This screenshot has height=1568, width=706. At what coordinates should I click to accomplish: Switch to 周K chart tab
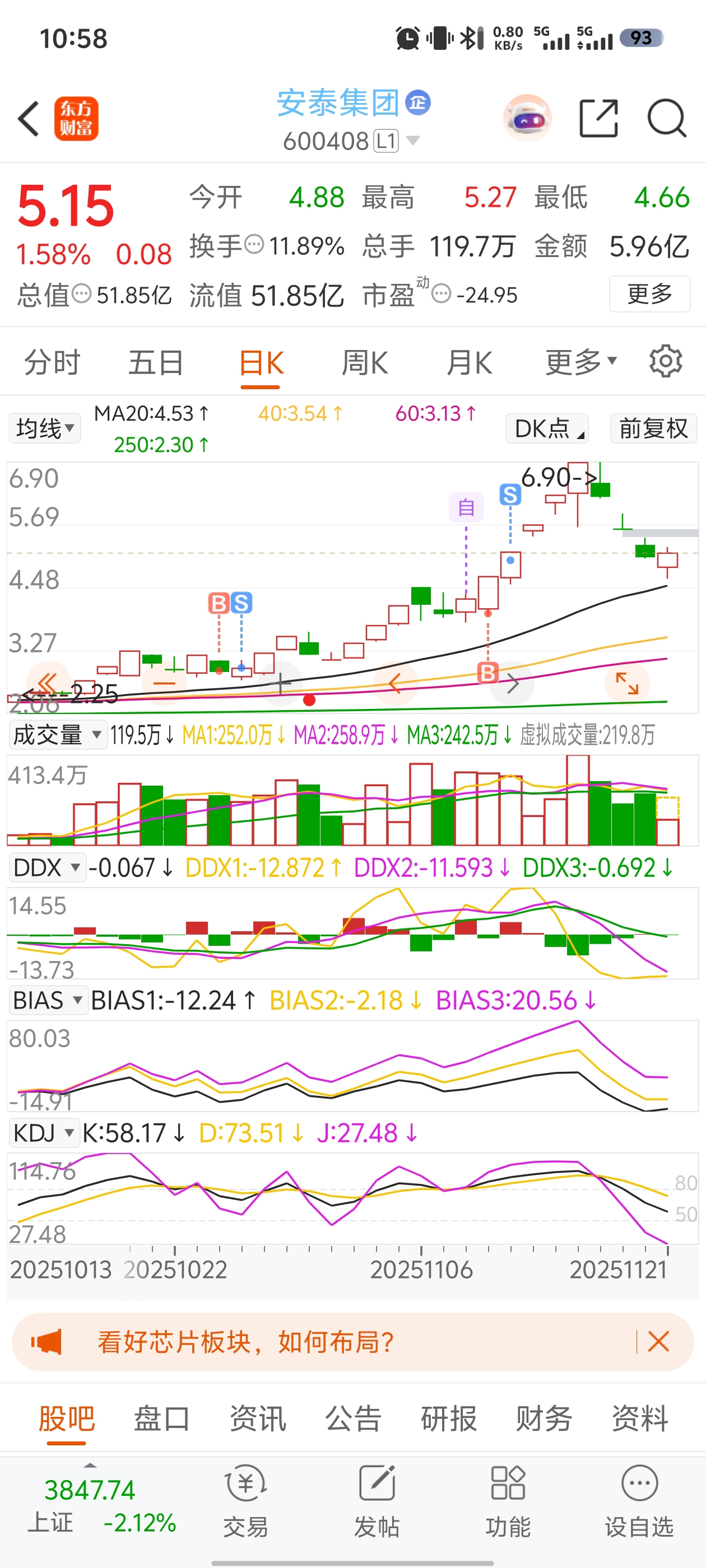point(364,363)
